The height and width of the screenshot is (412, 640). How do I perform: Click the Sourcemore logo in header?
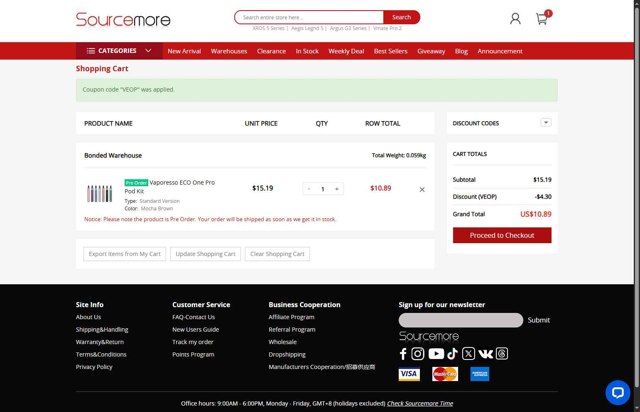click(x=123, y=19)
